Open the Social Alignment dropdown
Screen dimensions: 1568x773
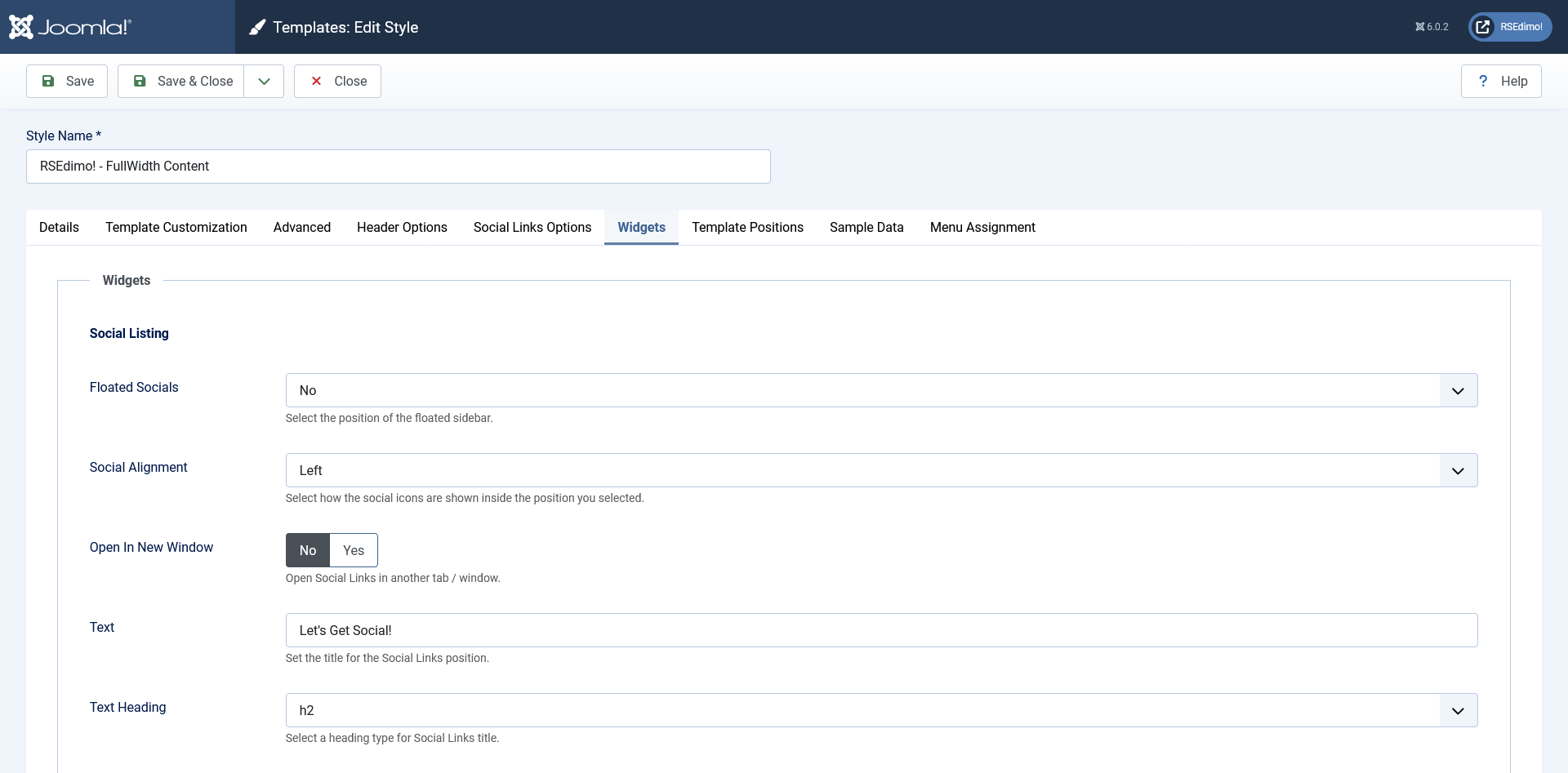(x=880, y=470)
